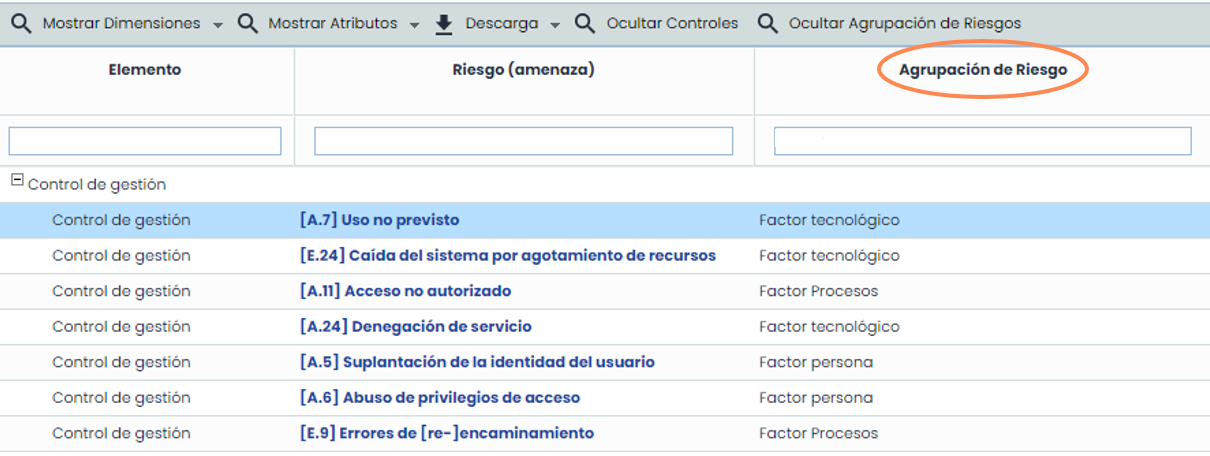
Task: Expand the Descarga dropdown arrow
Action: click(x=555, y=25)
